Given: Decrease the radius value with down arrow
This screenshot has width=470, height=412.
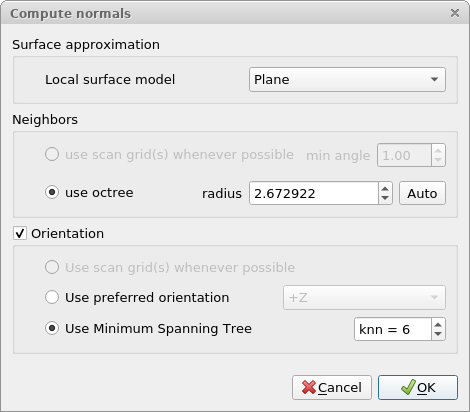Looking at the screenshot, I should pos(385,198).
